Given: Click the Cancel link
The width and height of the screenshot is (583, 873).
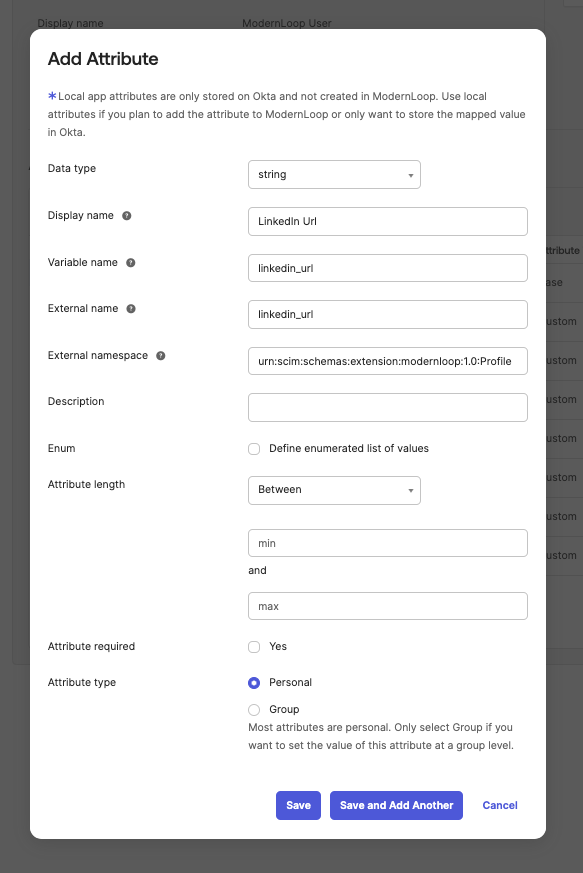Looking at the screenshot, I should tap(500, 806).
